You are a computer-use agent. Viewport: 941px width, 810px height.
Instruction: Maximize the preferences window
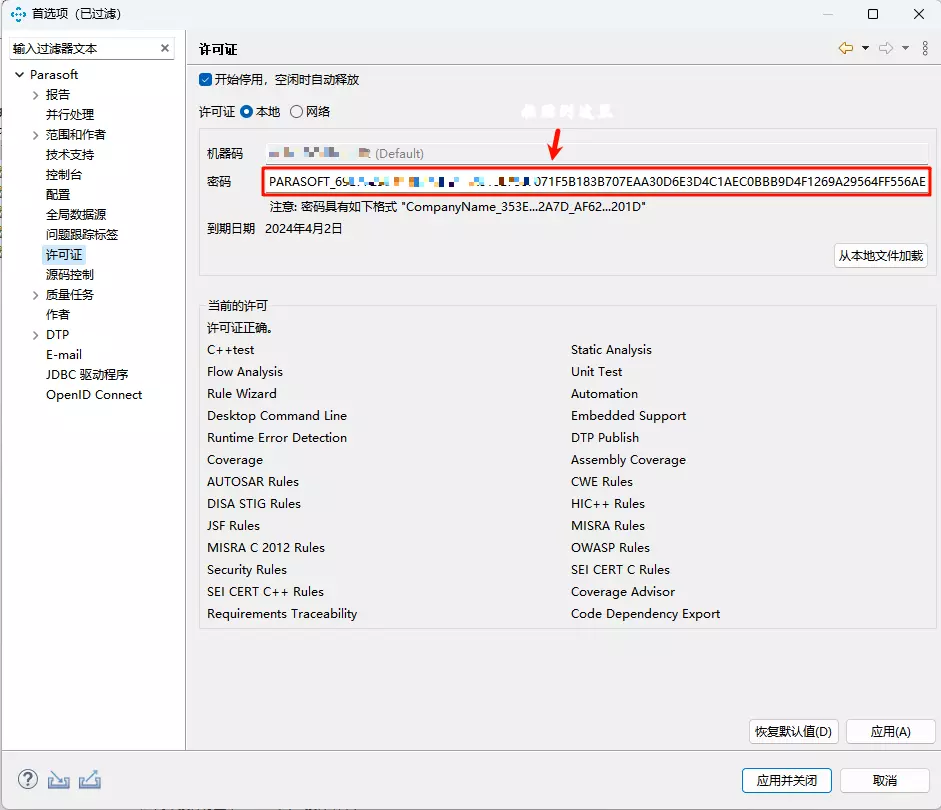pyautogui.click(x=873, y=14)
